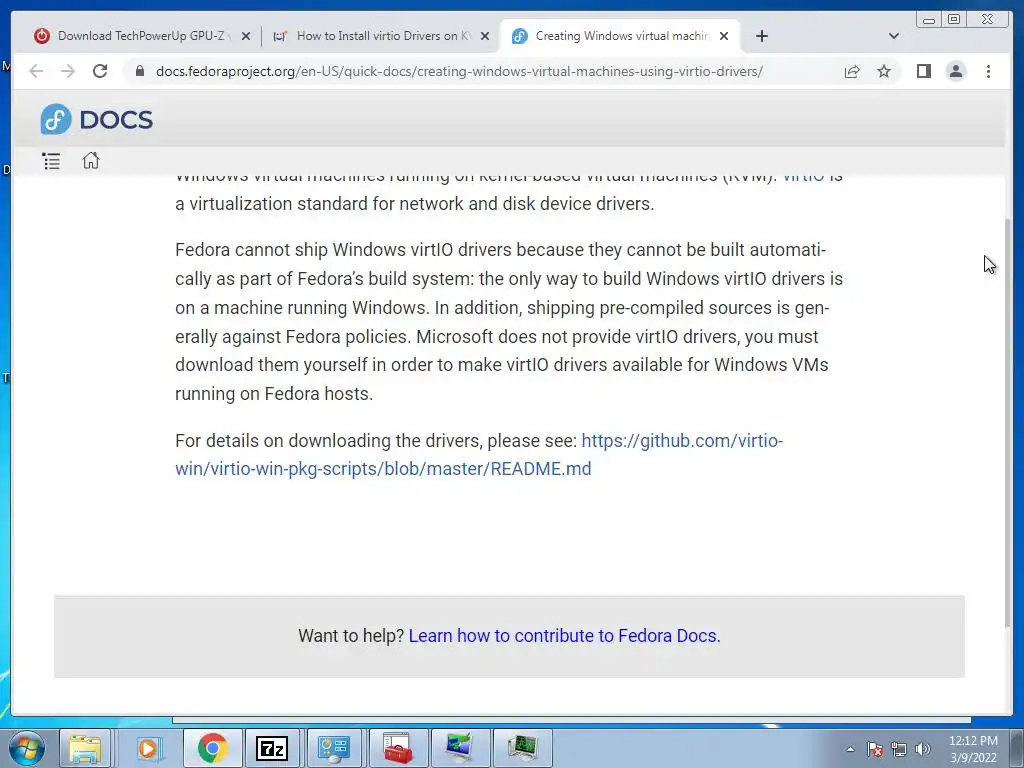Open the red toolbox taskbar icon
This screenshot has width=1024, height=768.
coord(398,748)
